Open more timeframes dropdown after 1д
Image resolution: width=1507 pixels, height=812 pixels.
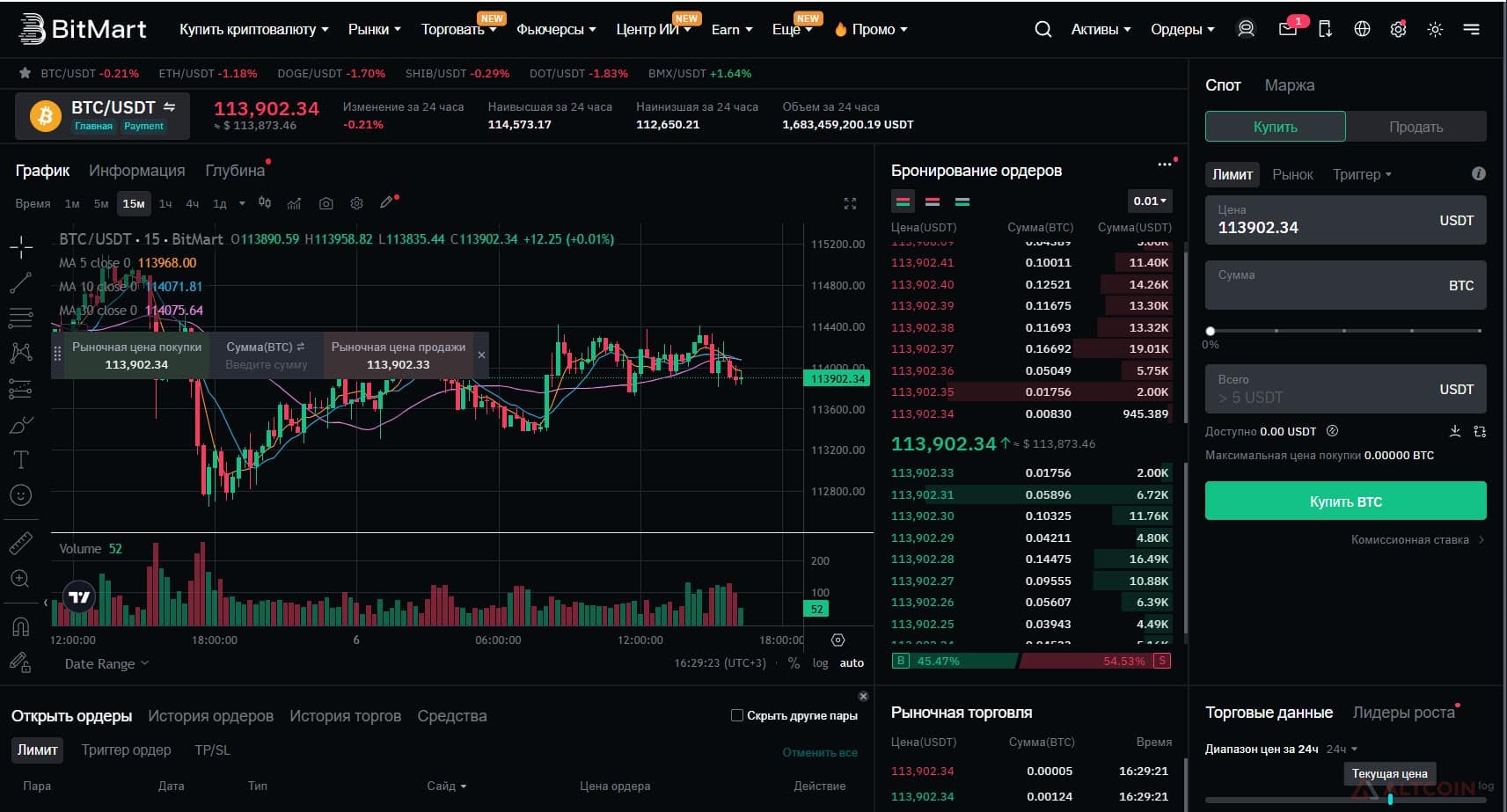tap(242, 203)
